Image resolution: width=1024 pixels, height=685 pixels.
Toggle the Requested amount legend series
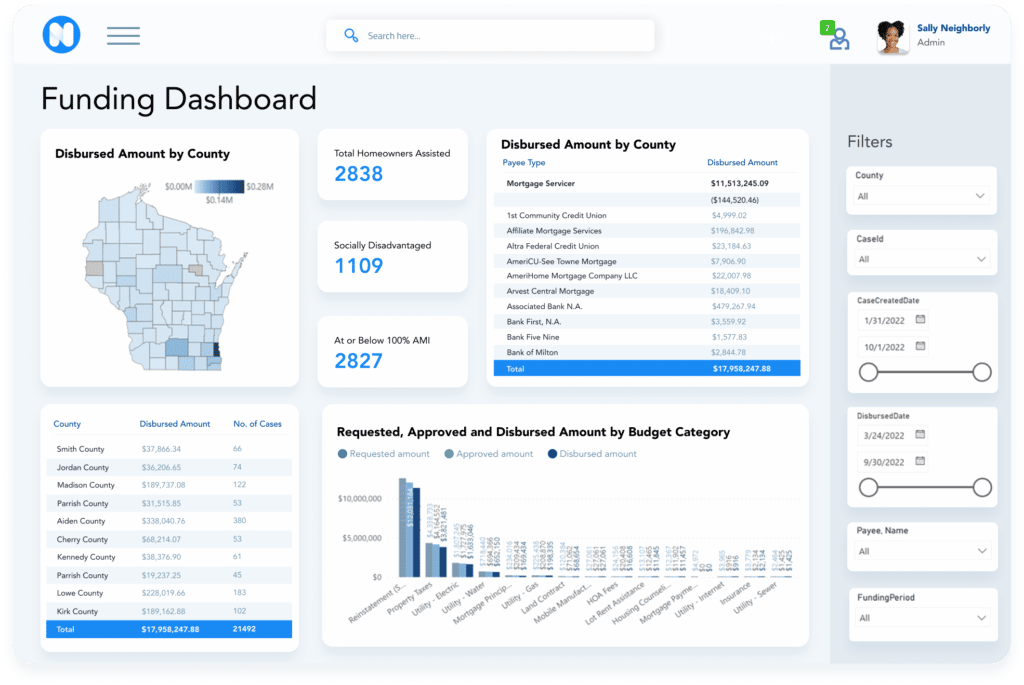click(x=383, y=453)
